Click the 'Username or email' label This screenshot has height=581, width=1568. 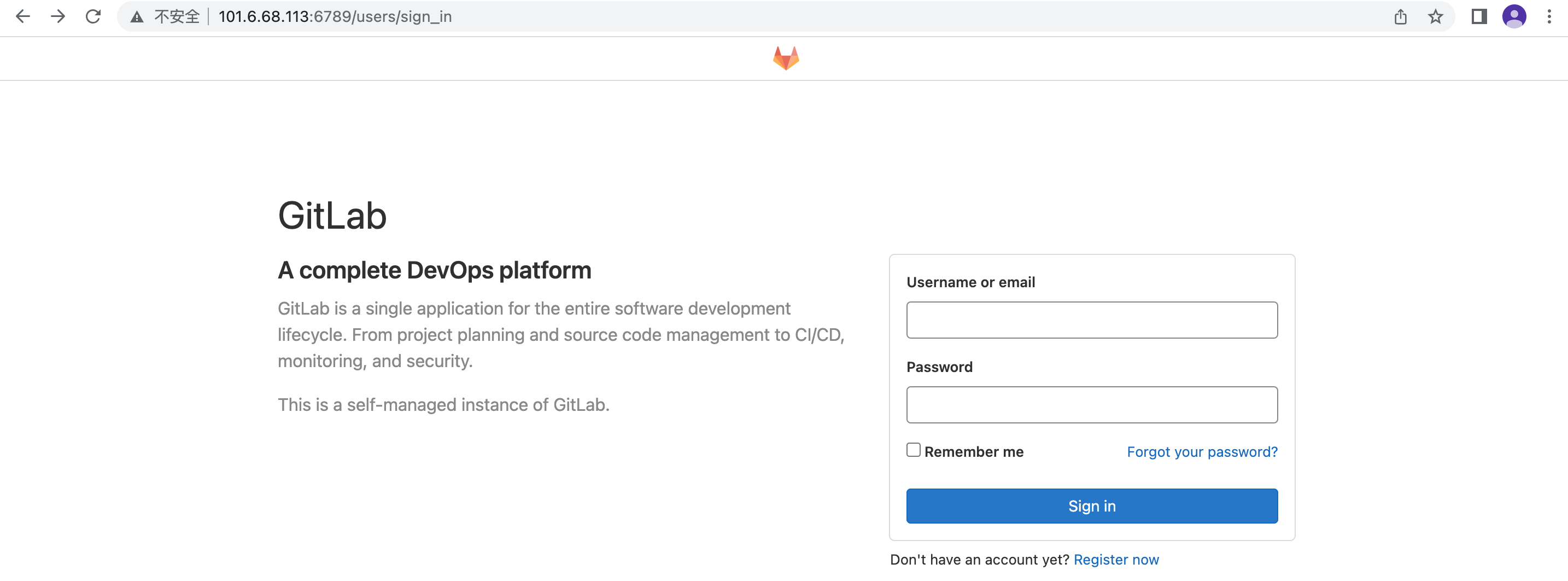click(970, 283)
